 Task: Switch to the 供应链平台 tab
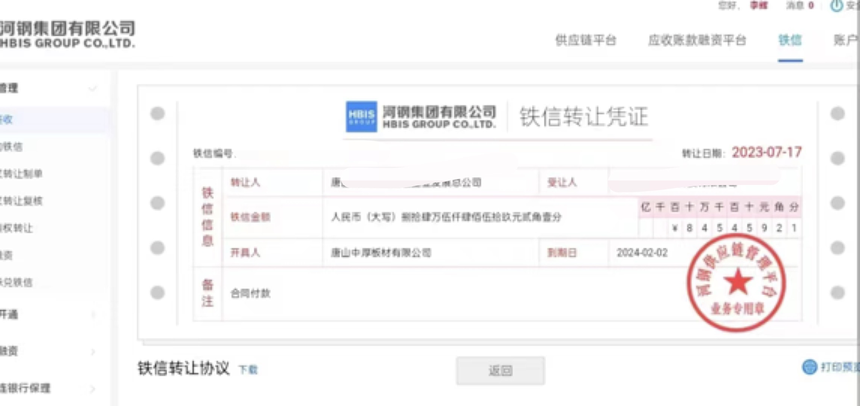click(x=586, y=40)
